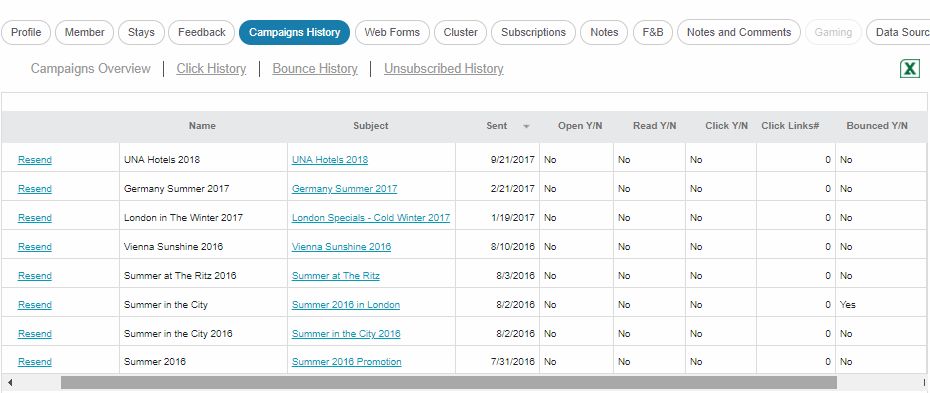The width and height of the screenshot is (930, 393).
Task: Sort by Bounced Y/N column header
Action: tap(877, 126)
